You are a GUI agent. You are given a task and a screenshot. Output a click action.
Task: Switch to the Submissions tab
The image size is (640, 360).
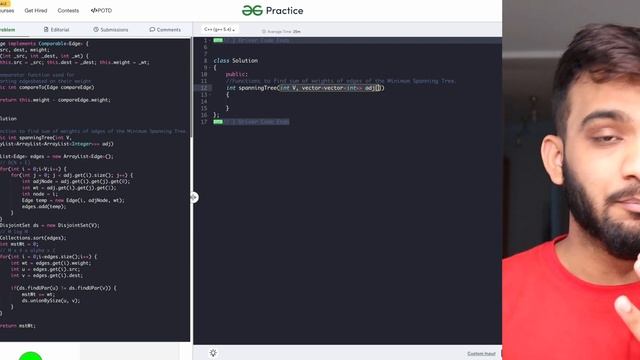coord(111,29)
